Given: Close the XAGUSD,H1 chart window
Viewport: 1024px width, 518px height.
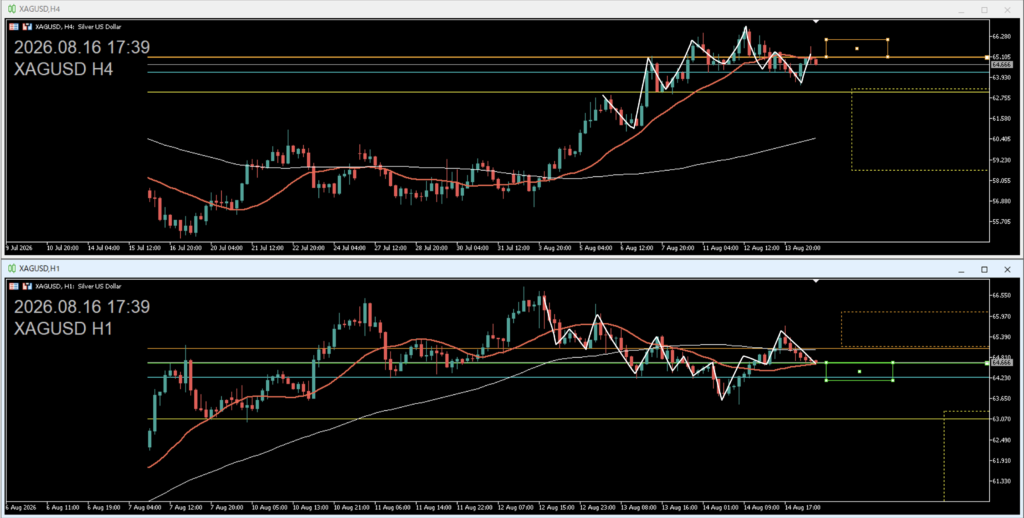Looking at the screenshot, I should pos(1007,270).
